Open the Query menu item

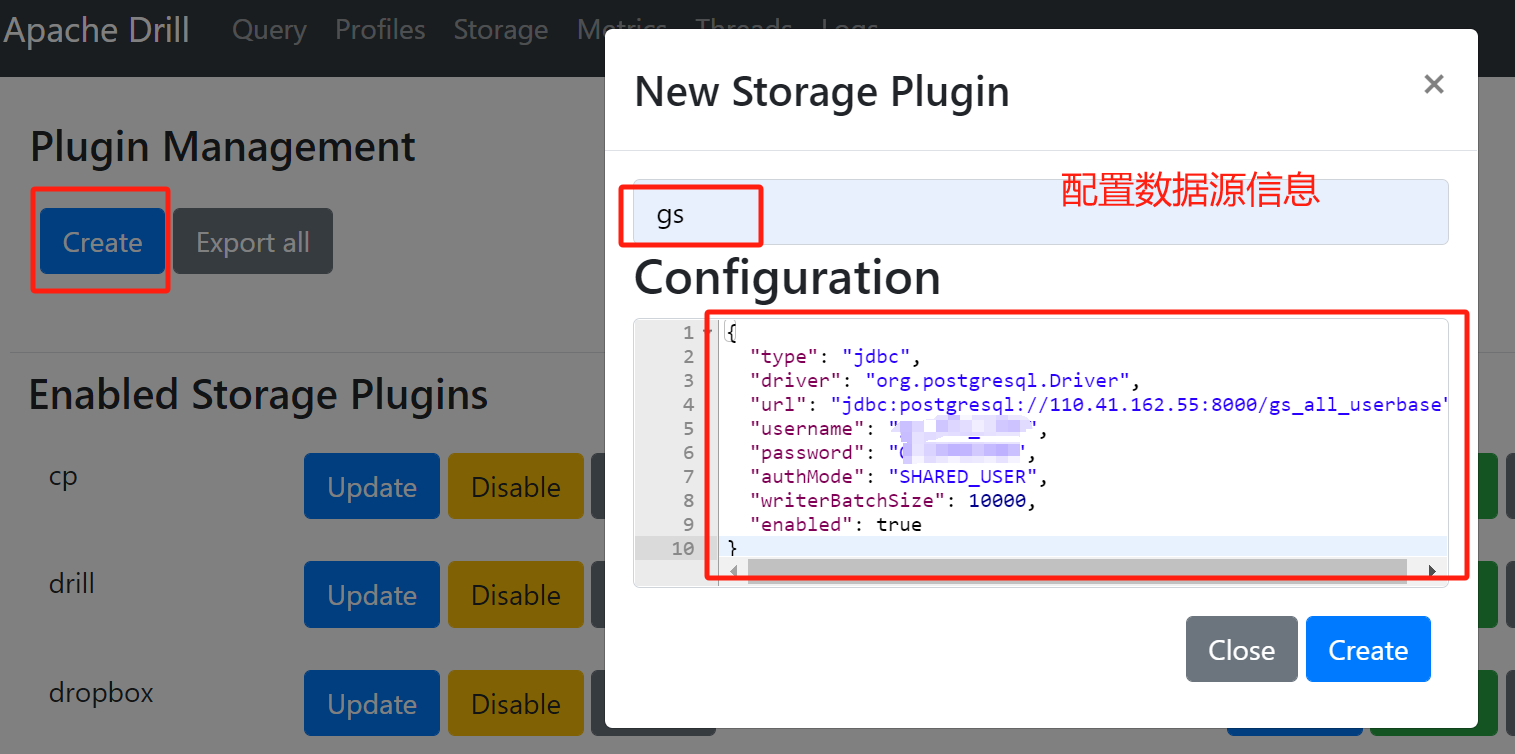[268, 29]
